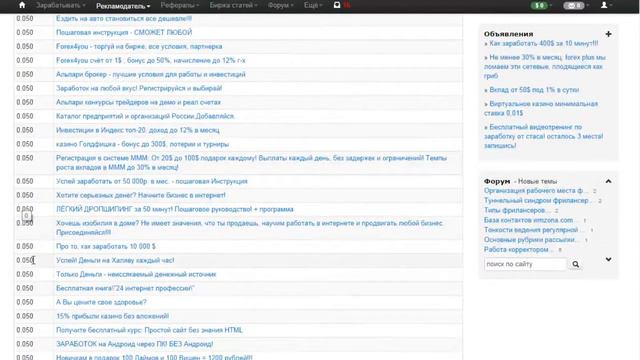
Task: Open announcement 'Бесплатный видеотренинг по заработку'
Action: 544,136
